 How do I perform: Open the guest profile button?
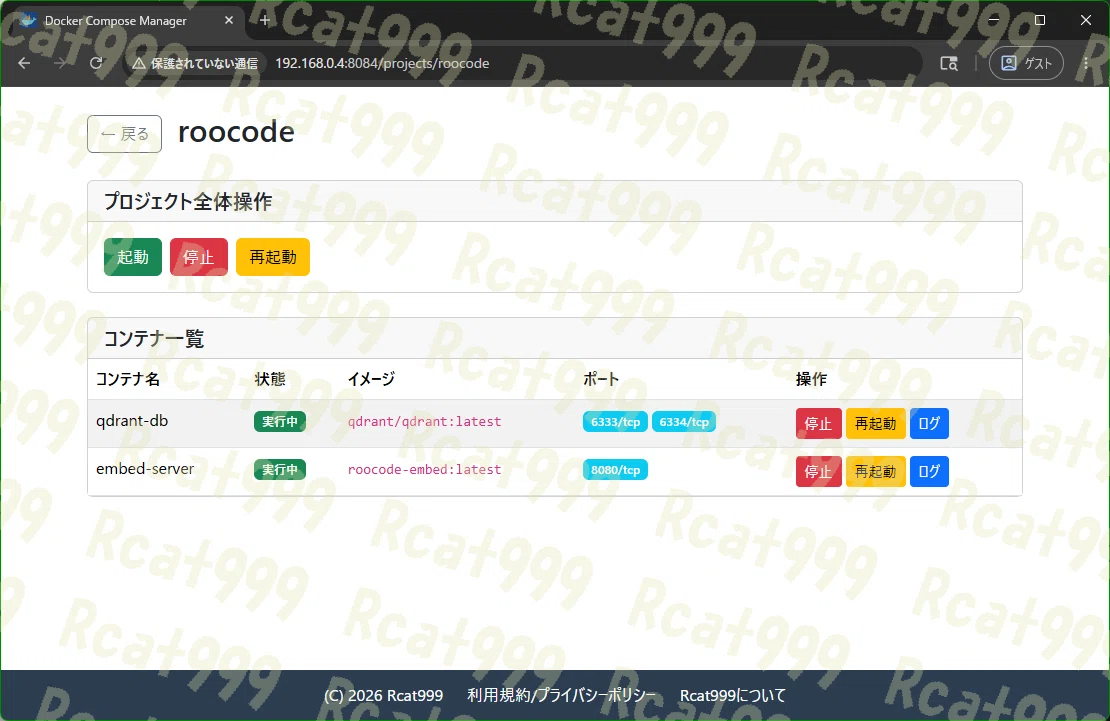tap(1026, 63)
